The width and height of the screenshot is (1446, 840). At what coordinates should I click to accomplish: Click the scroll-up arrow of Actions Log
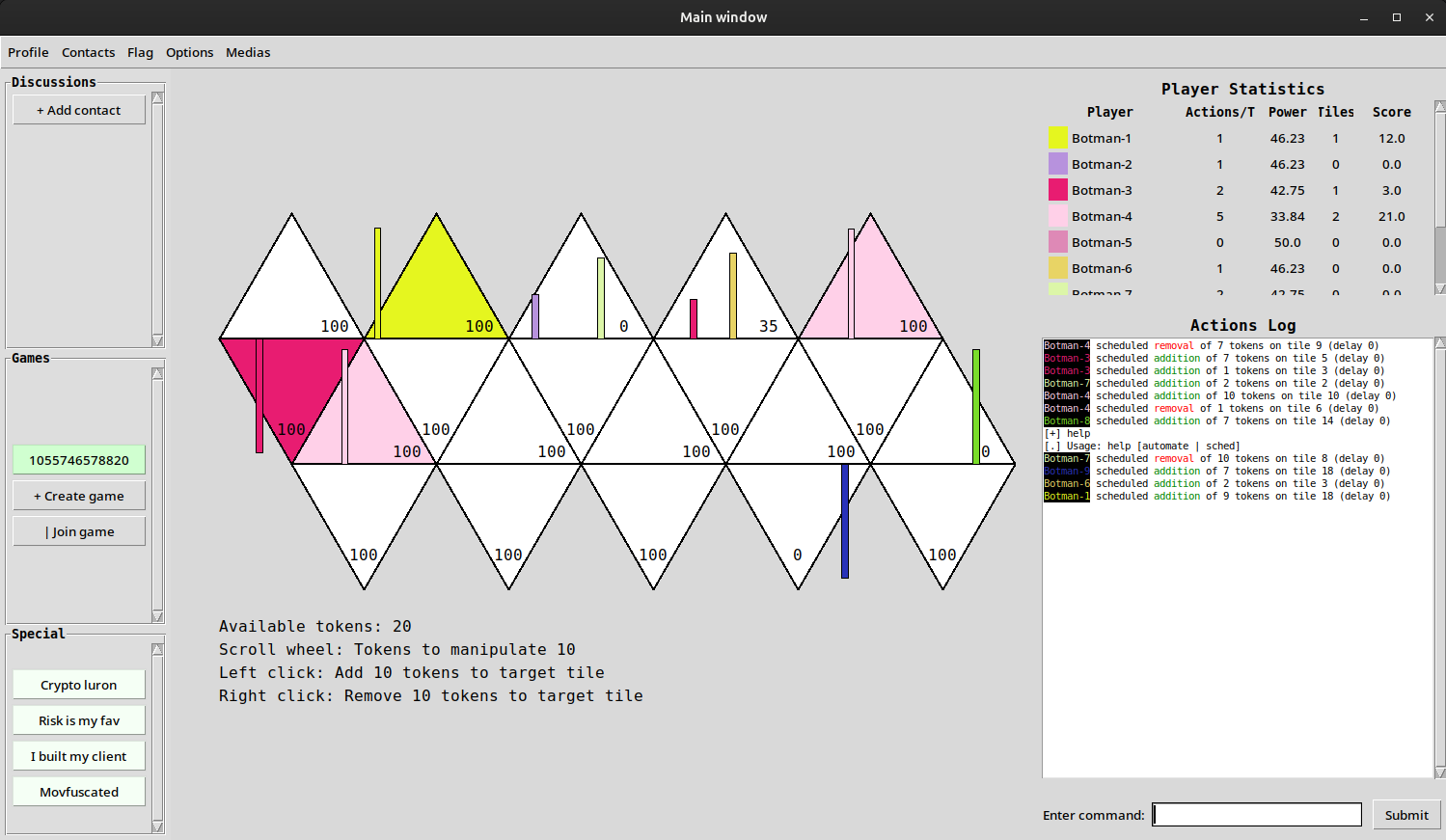point(1439,343)
